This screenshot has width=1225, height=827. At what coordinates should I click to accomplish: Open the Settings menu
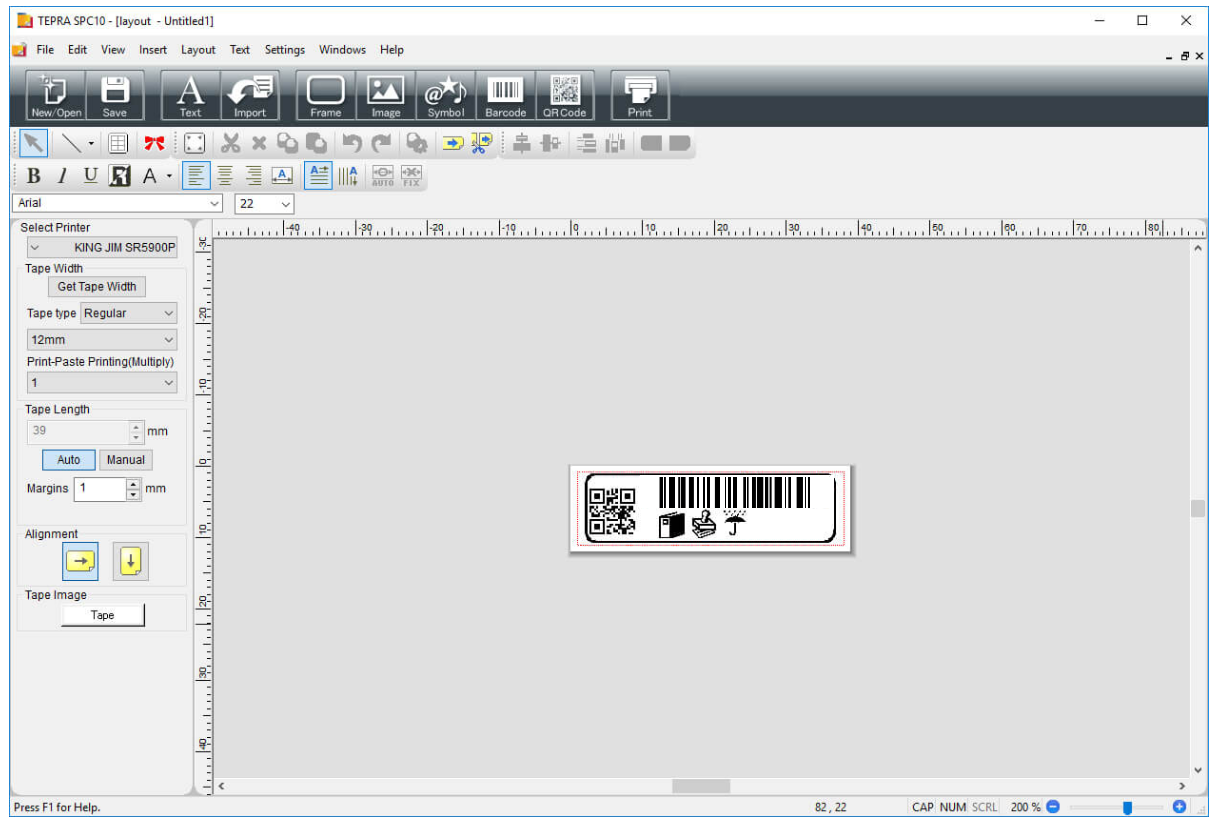tap(285, 50)
